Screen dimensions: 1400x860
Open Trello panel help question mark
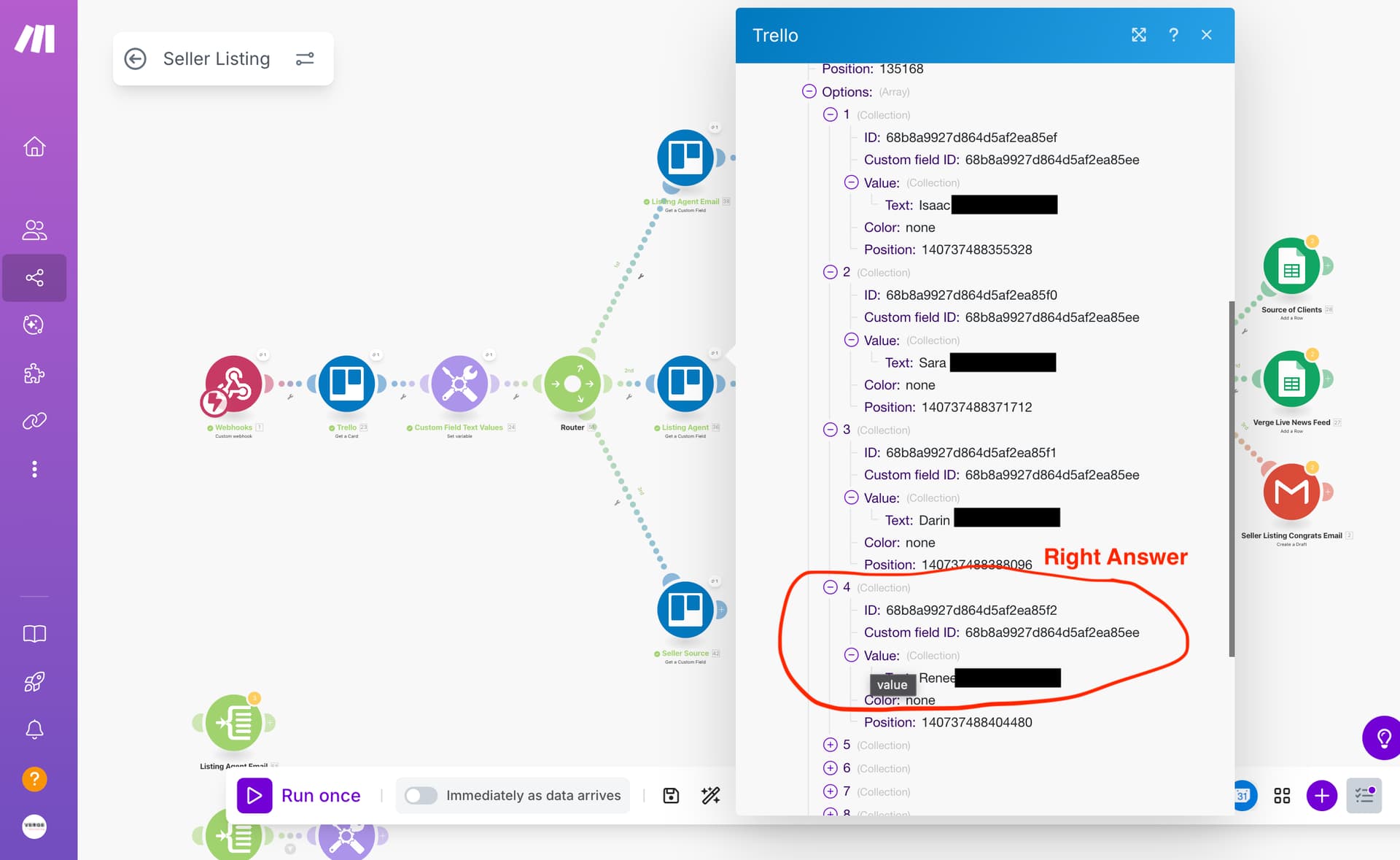1173,35
